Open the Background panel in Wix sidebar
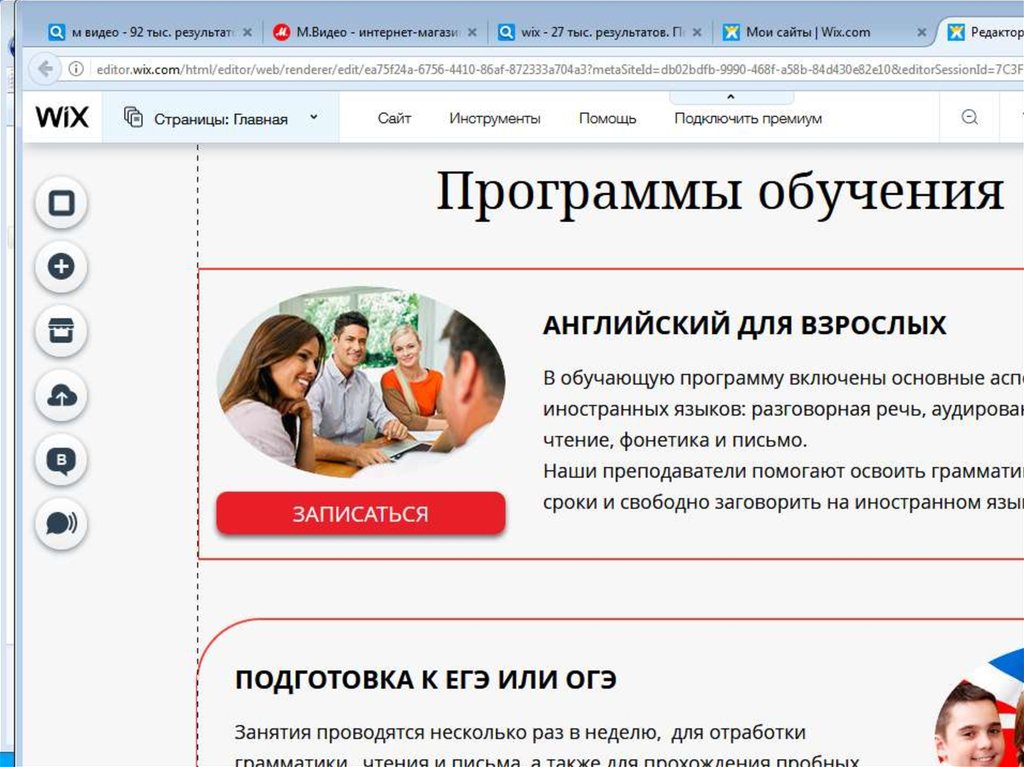Screen dimensions: 1024x767 61,203
